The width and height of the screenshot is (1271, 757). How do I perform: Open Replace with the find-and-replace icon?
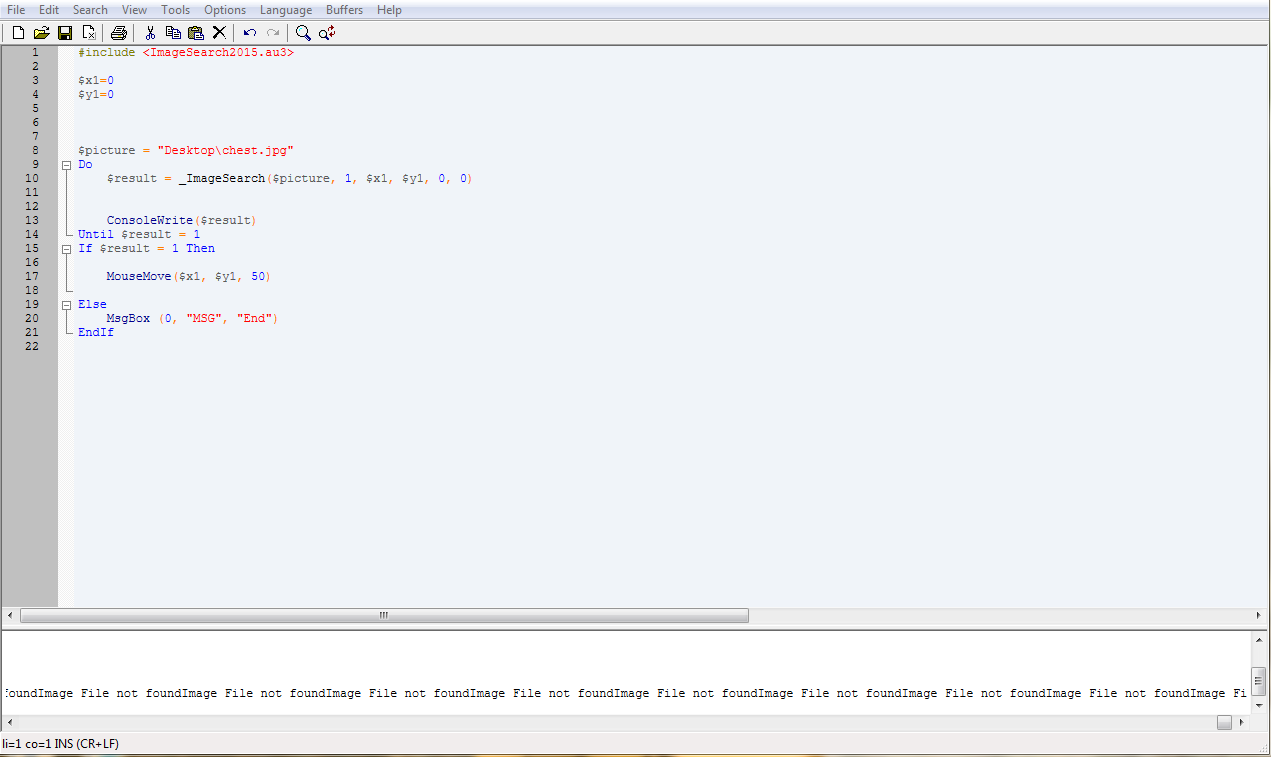pos(327,33)
